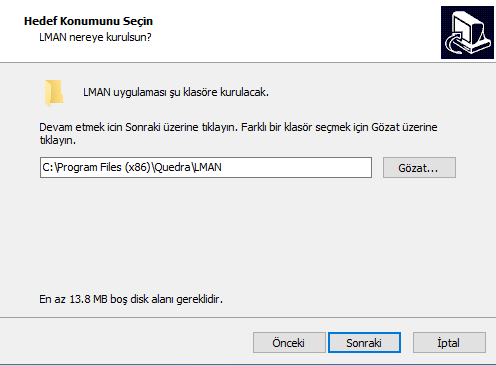Click the word Gözat in instruction text
This screenshot has width=496, height=365.
coord(385,127)
